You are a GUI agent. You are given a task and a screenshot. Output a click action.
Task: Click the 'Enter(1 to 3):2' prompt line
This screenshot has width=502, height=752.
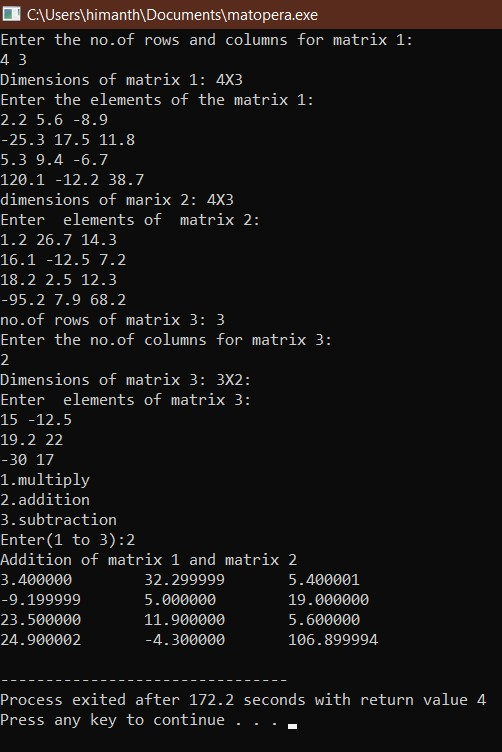68,540
